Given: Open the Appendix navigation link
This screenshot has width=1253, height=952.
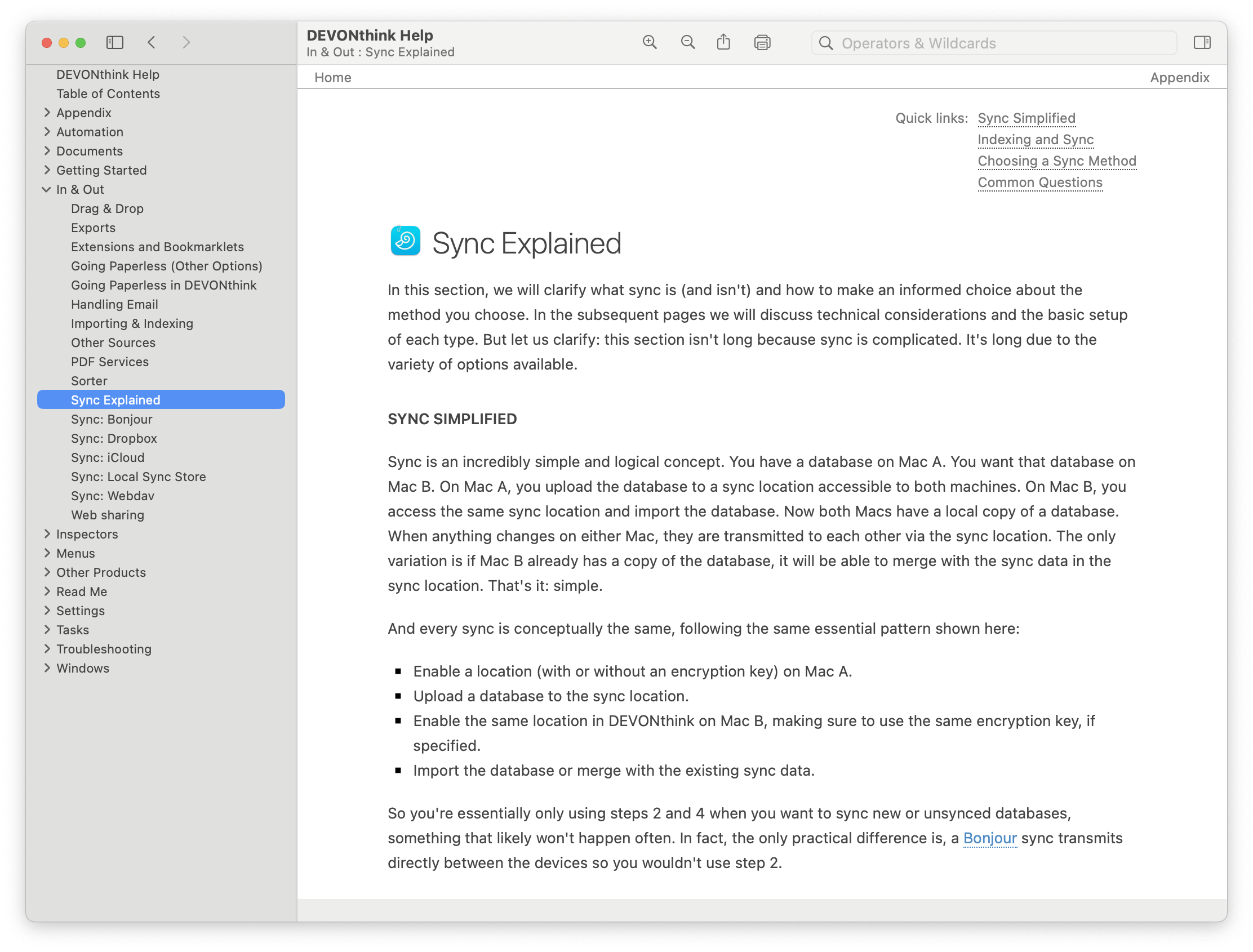Looking at the screenshot, I should click(1179, 78).
